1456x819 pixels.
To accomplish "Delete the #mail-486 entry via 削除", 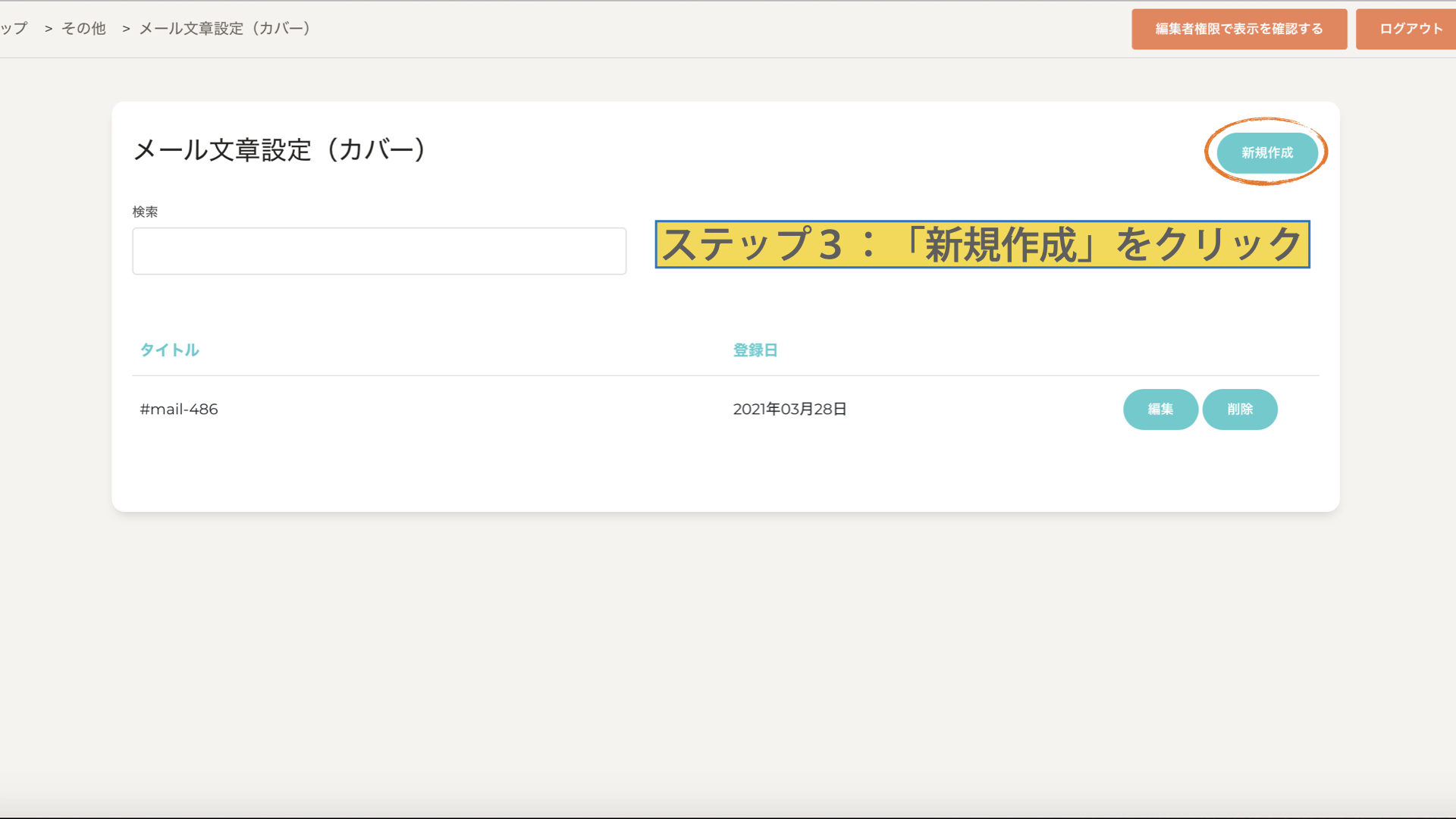I will pyautogui.click(x=1240, y=409).
